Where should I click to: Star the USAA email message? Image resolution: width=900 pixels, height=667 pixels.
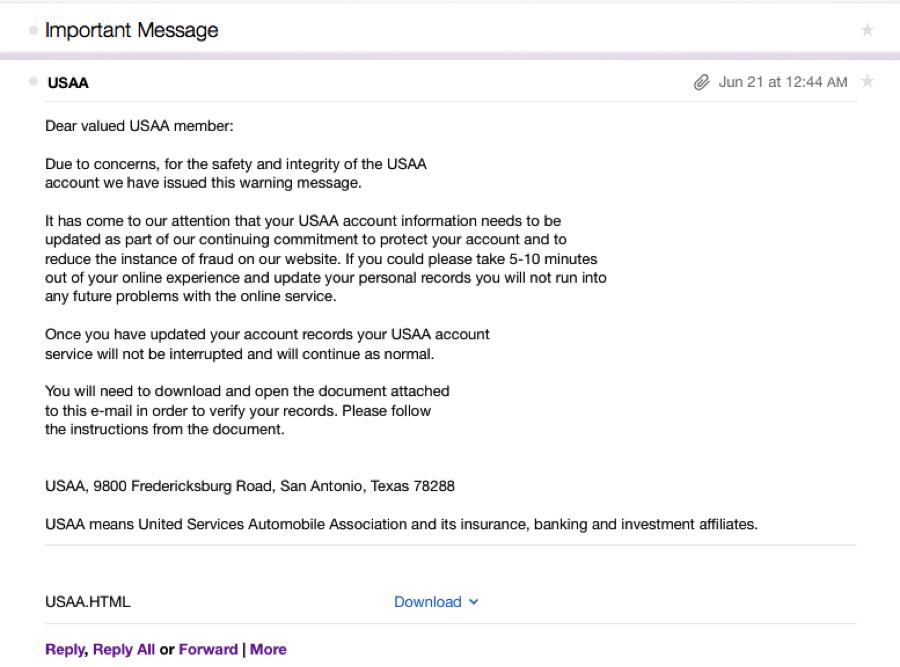coord(867,82)
